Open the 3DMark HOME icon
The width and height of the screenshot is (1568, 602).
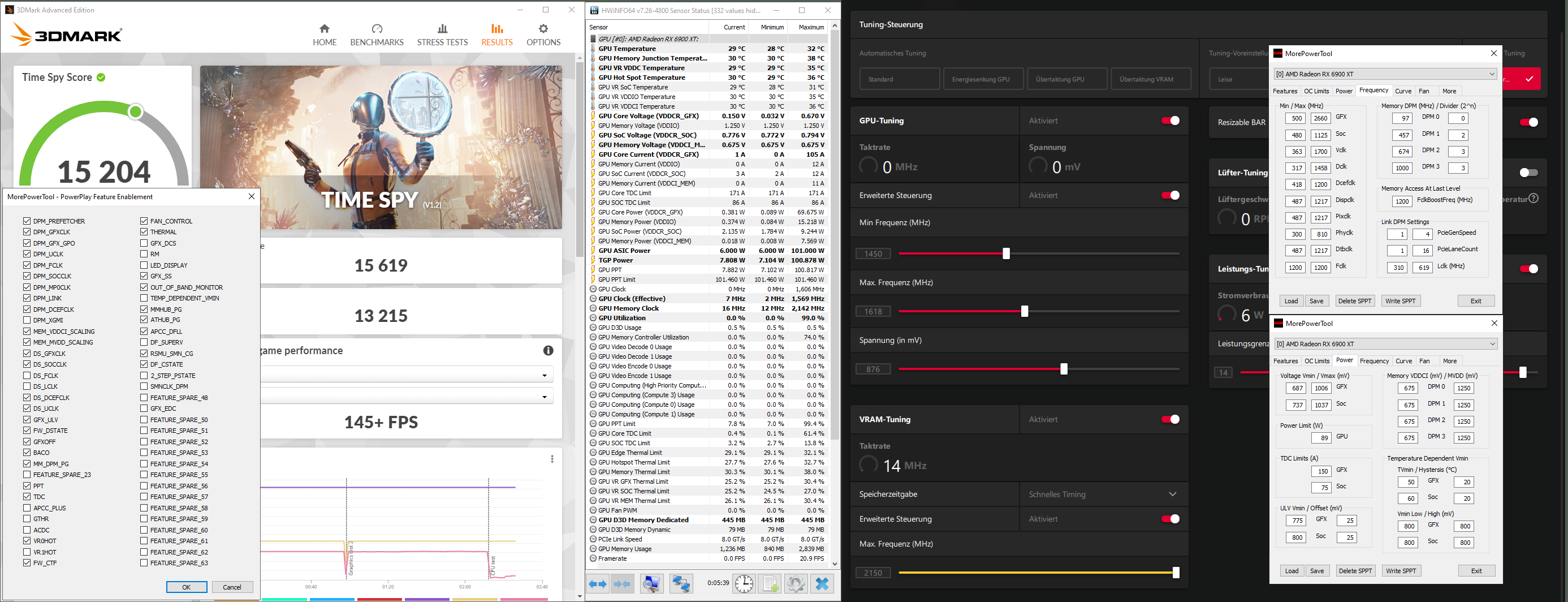click(x=325, y=29)
